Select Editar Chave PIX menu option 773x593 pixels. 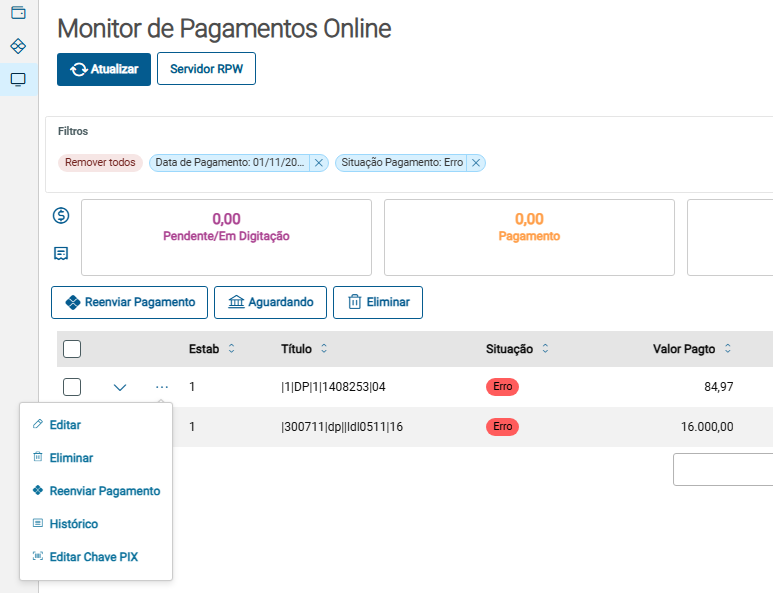coord(93,557)
